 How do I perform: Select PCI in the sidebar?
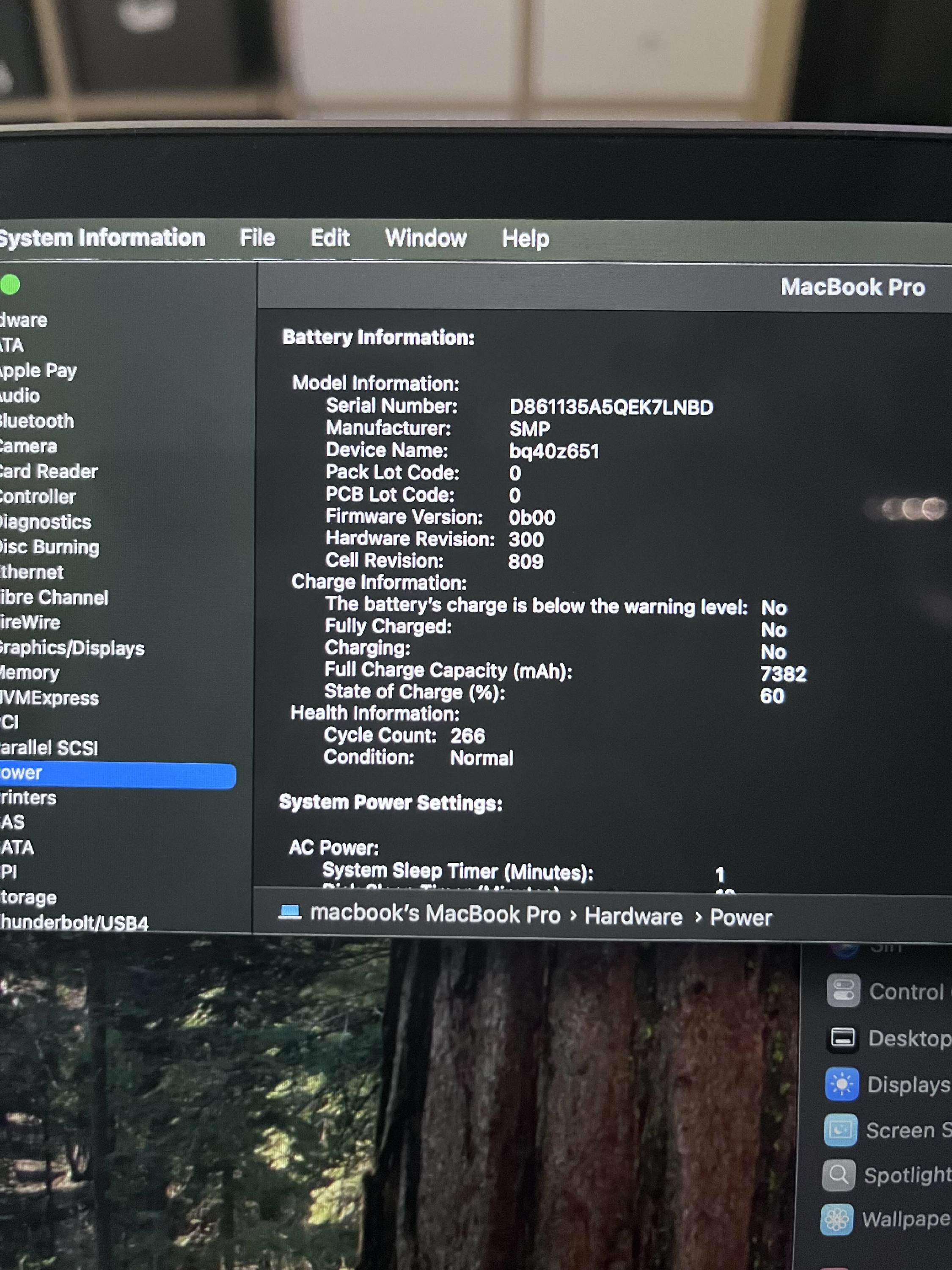tap(9, 722)
